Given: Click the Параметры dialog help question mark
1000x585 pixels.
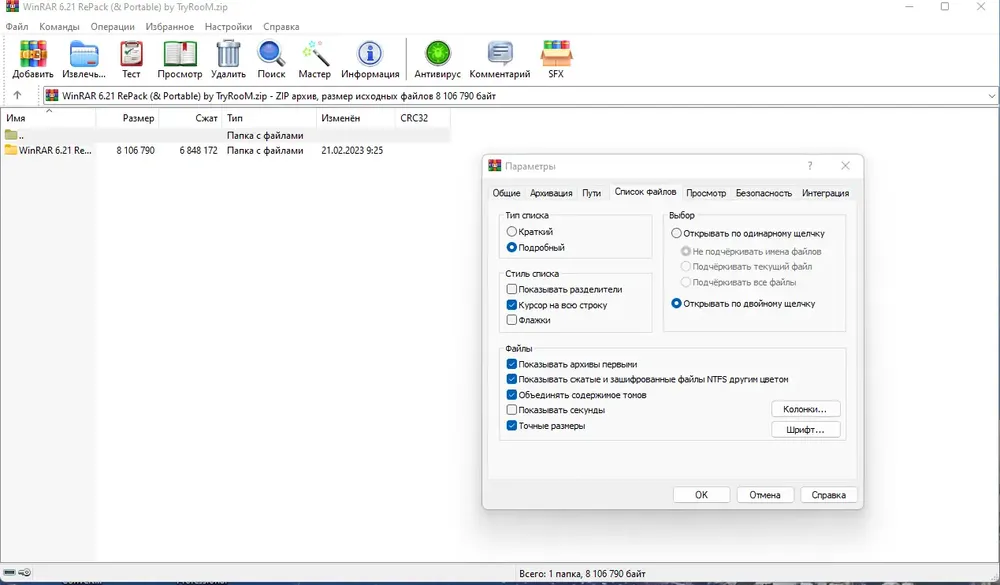Looking at the screenshot, I should click(810, 166).
